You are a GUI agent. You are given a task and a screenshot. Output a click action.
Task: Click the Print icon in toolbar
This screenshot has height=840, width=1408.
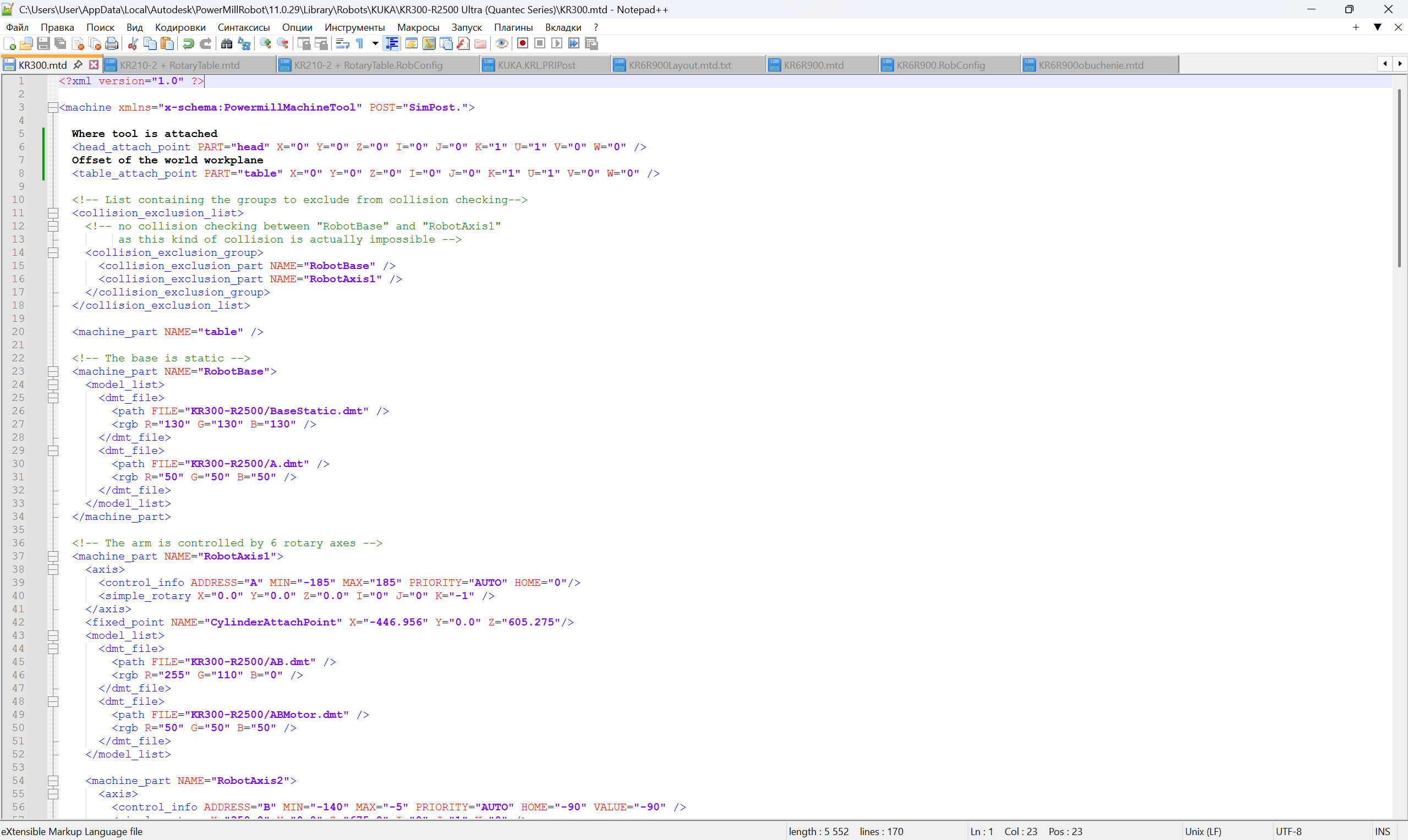112,43
